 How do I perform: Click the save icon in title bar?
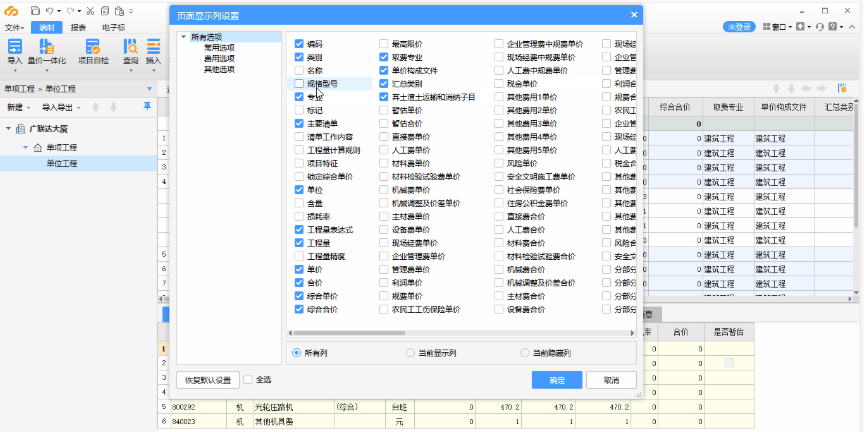(x=35, y=10)
